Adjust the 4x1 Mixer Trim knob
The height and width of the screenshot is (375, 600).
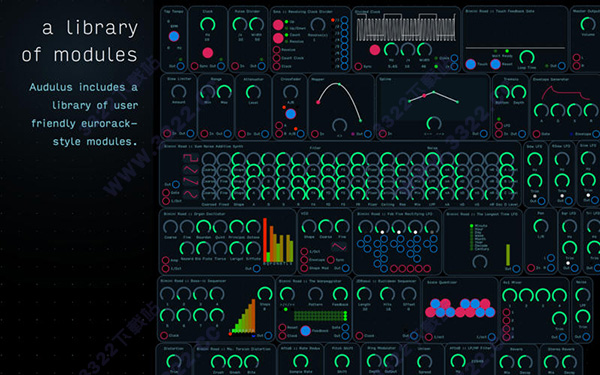click(x=559, y=318)
